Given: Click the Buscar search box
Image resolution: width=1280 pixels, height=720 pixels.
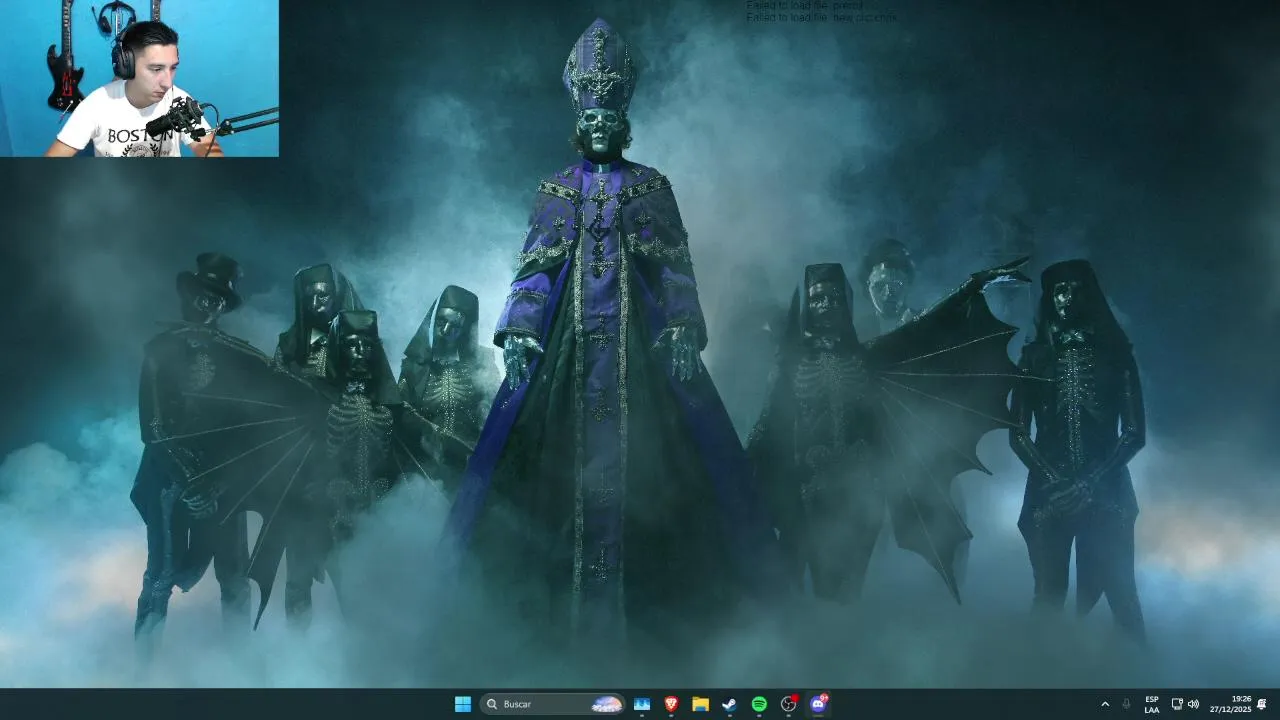Looking at the screenshot, I should [553, 704].
